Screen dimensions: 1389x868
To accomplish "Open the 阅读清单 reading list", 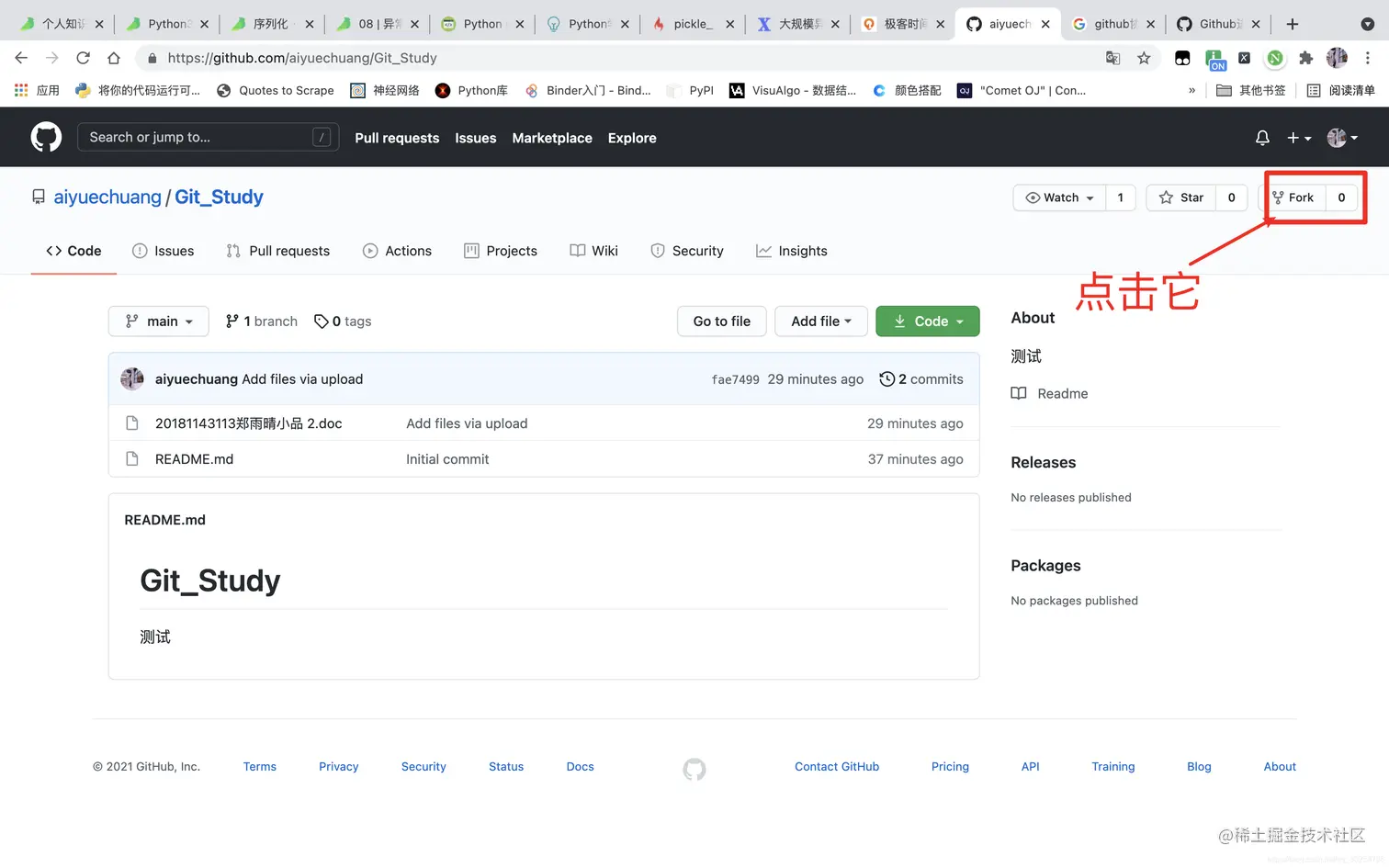I will point(1340,90).
